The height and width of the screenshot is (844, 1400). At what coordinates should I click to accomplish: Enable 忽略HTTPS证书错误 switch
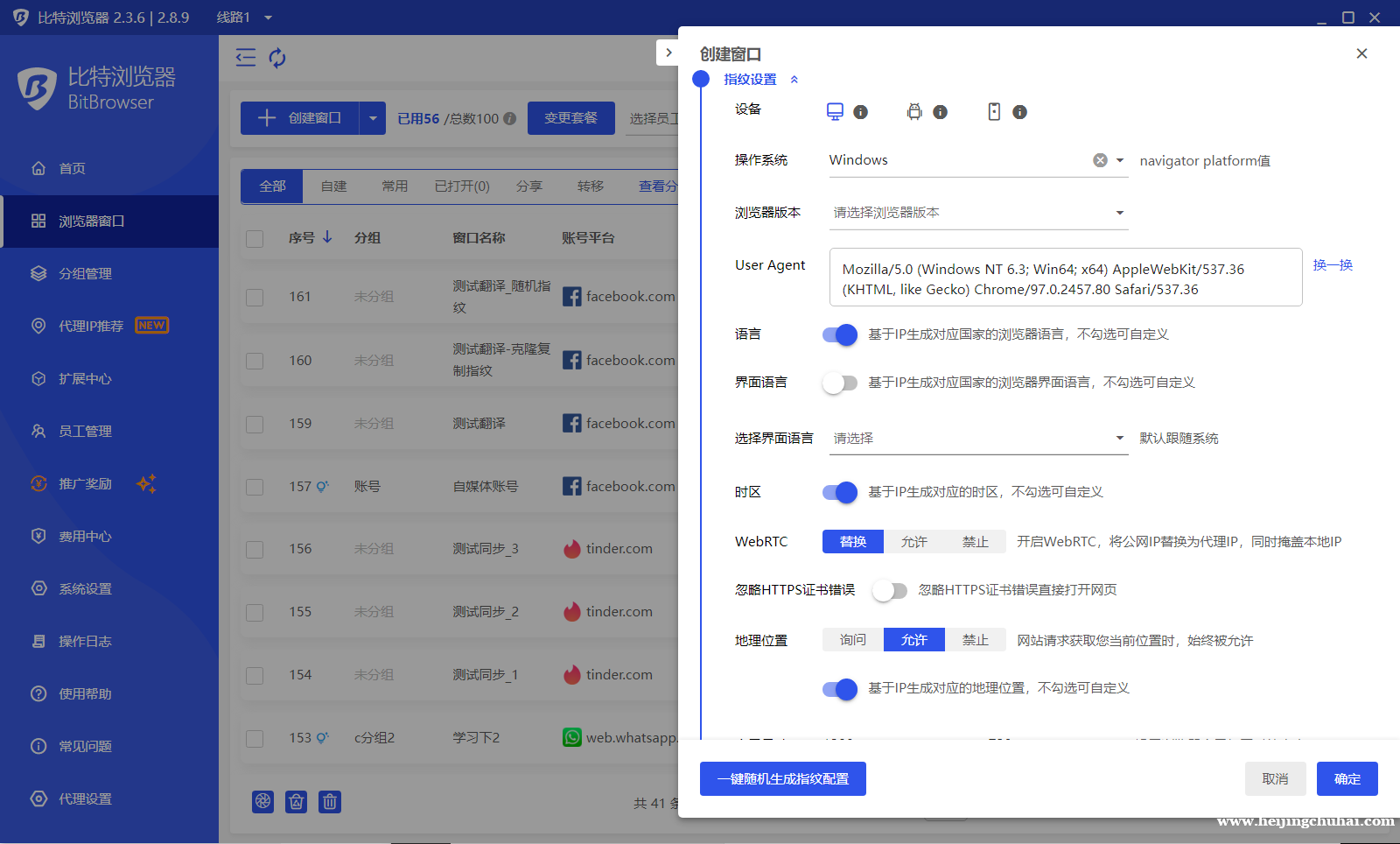click(x=890, y=590)
